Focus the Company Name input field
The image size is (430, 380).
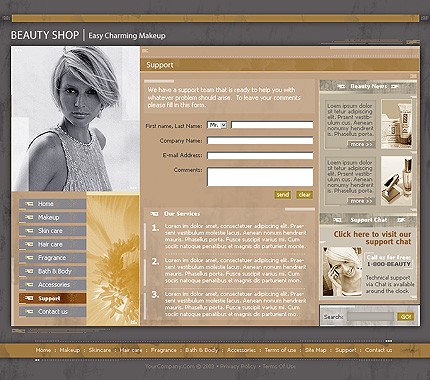[260, 141]
